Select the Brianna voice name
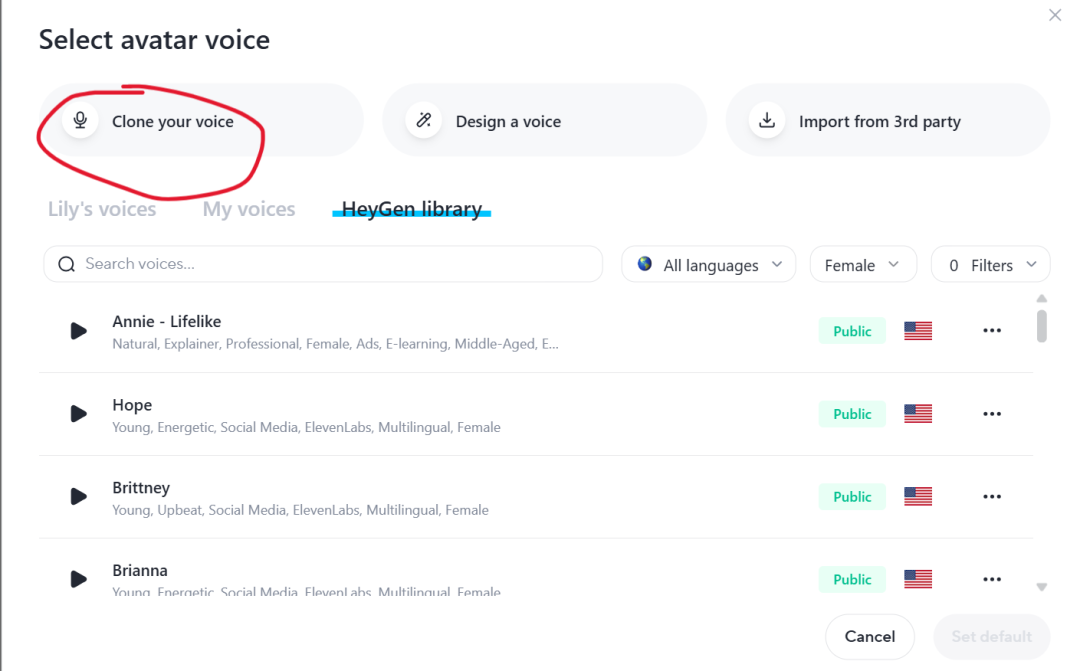 coord(140,570)
